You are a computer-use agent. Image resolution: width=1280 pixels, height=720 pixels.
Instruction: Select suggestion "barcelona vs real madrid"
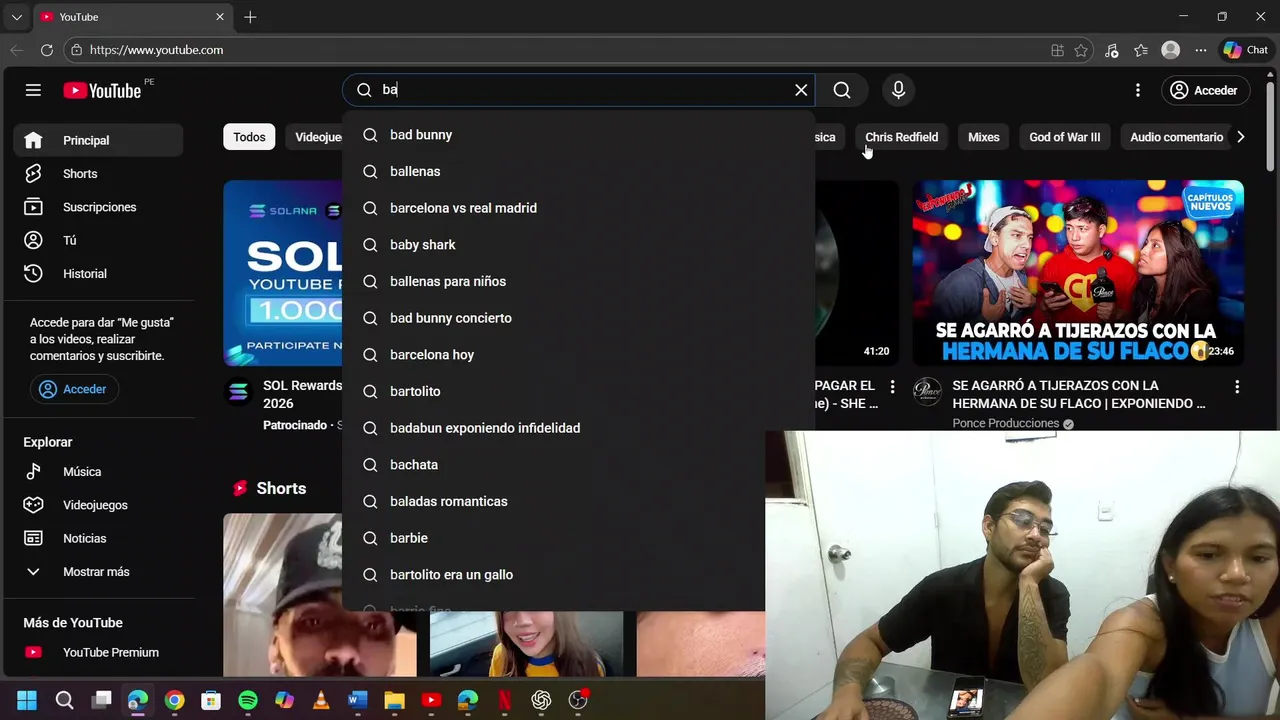578,208
